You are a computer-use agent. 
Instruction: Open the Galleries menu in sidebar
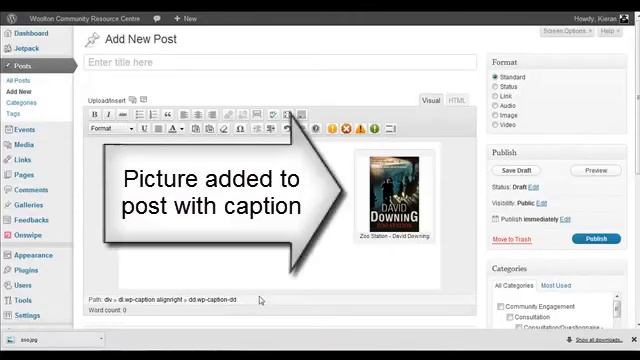coord(29,205)
